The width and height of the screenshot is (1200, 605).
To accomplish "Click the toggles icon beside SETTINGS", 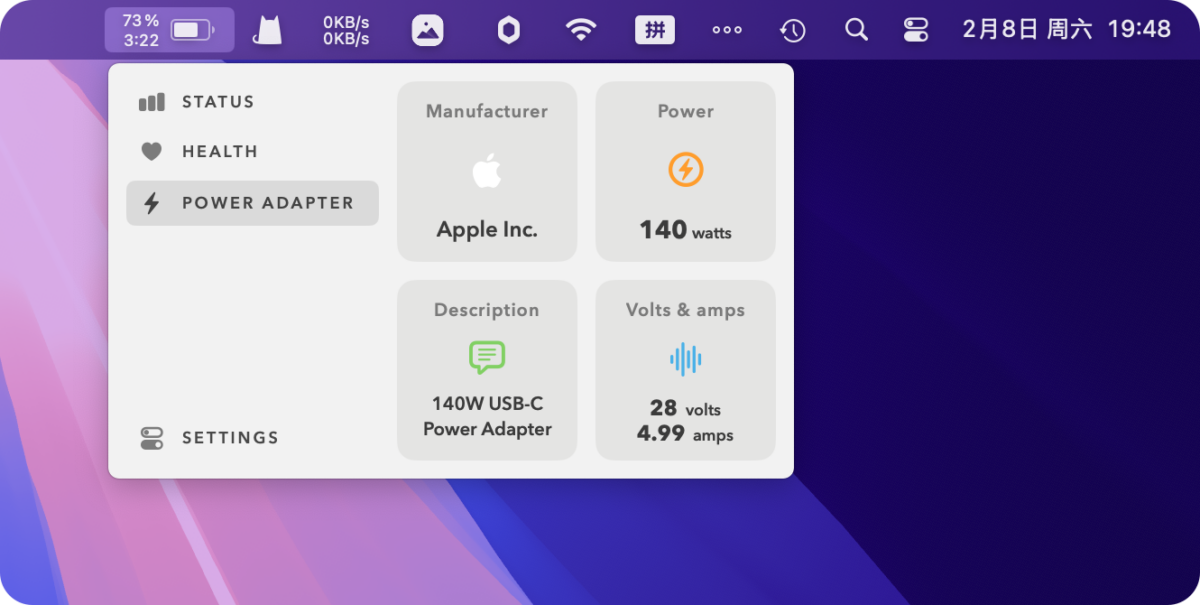I will point(151,438).
